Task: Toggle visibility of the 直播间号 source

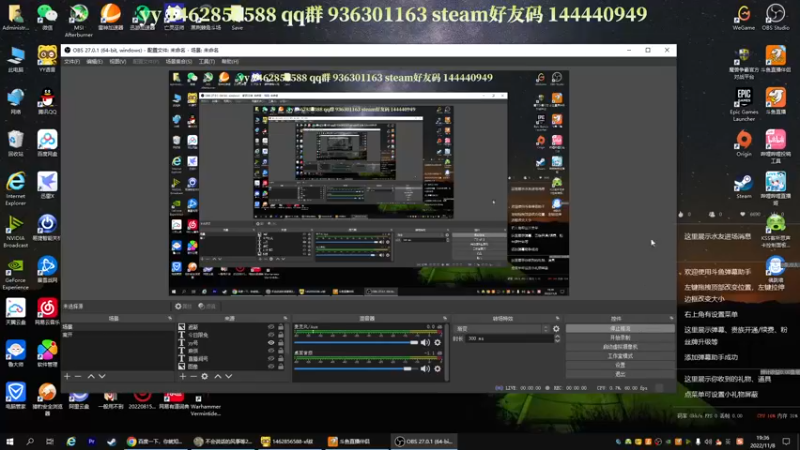Action: click(271, 359)
